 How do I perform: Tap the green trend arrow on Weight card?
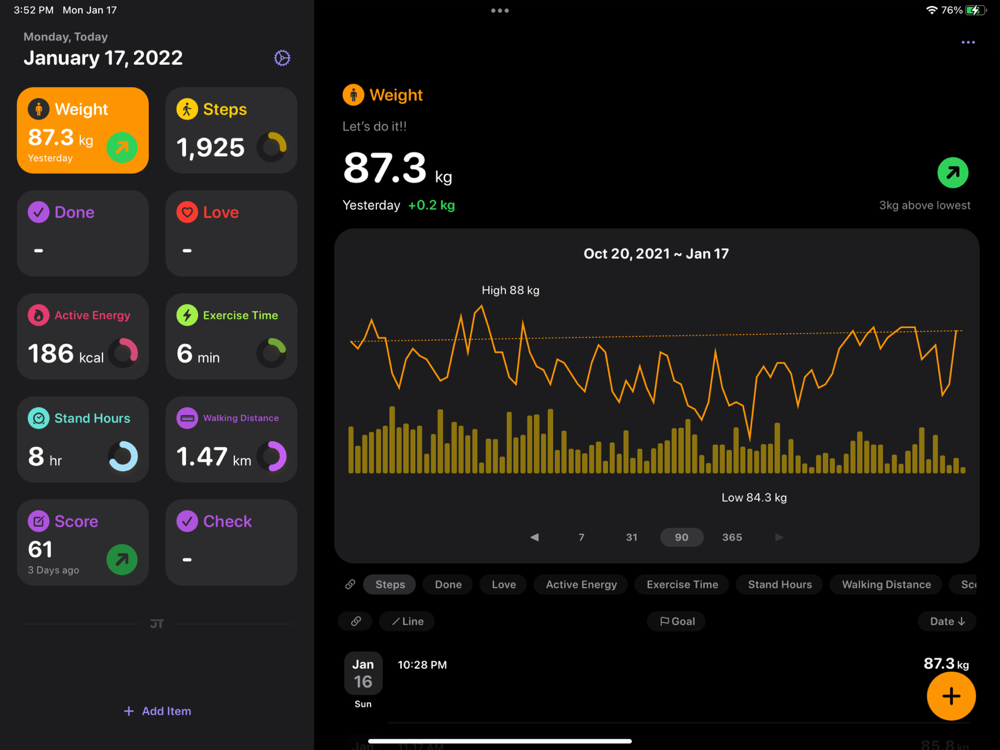[x=122, y=147]
